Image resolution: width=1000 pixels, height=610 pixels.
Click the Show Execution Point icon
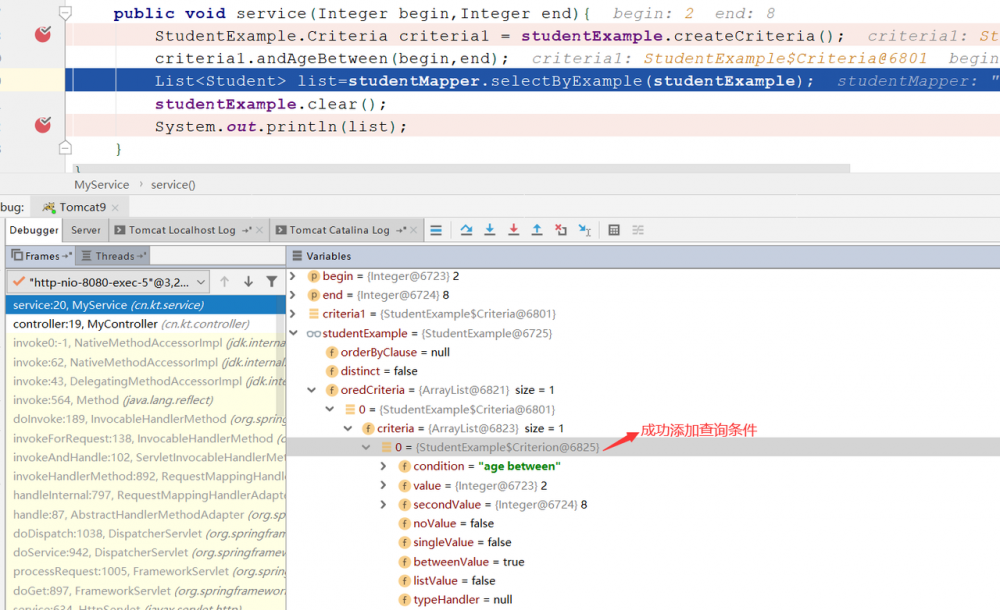click(436, 230)
